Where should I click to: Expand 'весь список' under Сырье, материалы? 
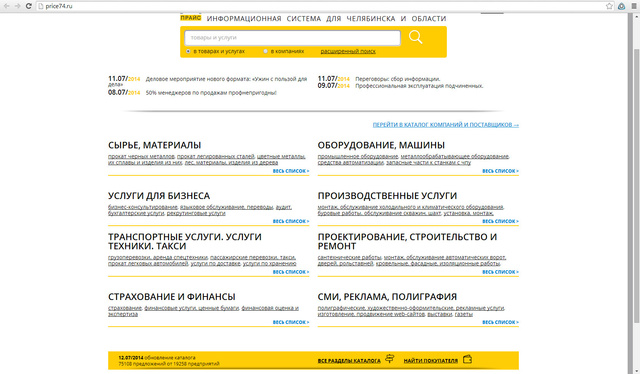coord(291,171)
